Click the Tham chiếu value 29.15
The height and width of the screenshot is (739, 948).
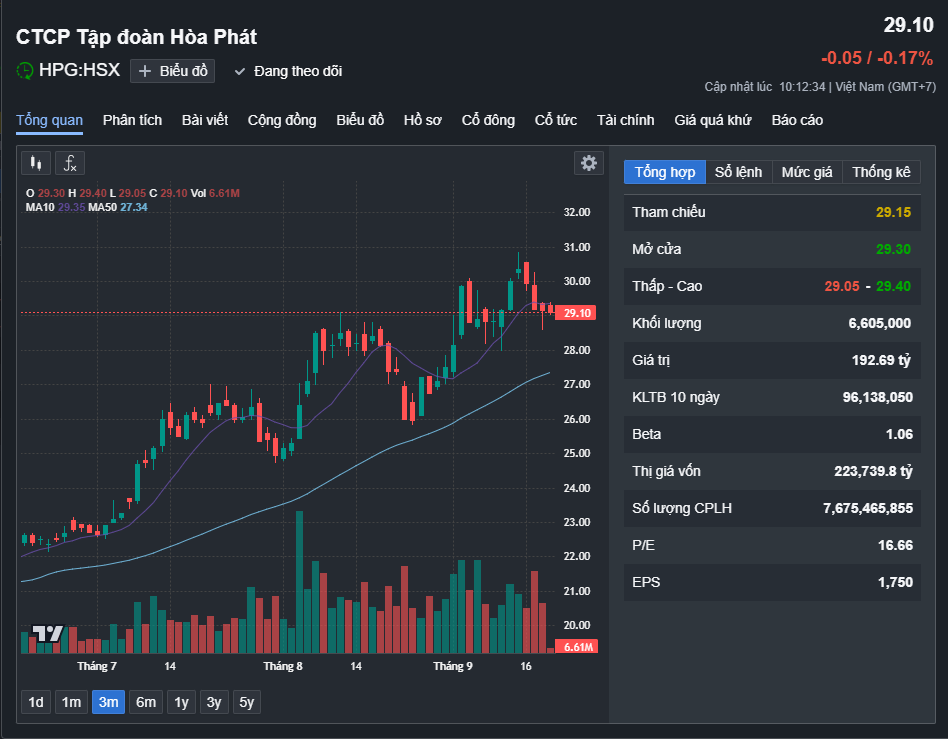click(x=894, y=212)
